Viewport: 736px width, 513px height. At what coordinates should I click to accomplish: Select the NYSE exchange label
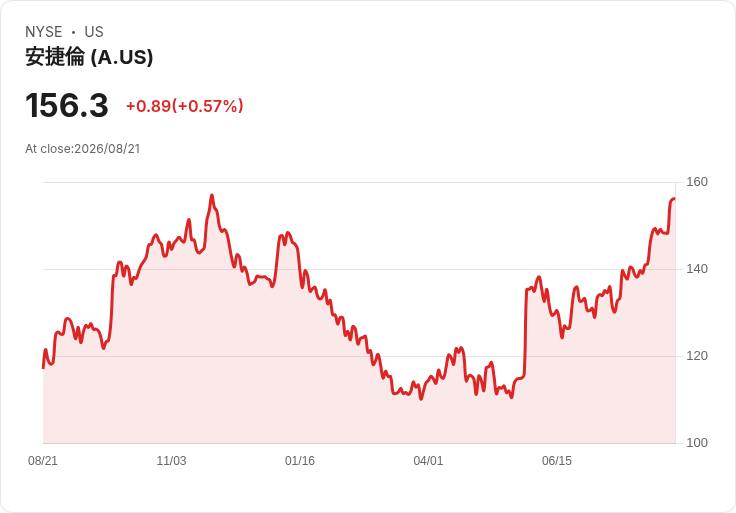[x=44, y=32]
